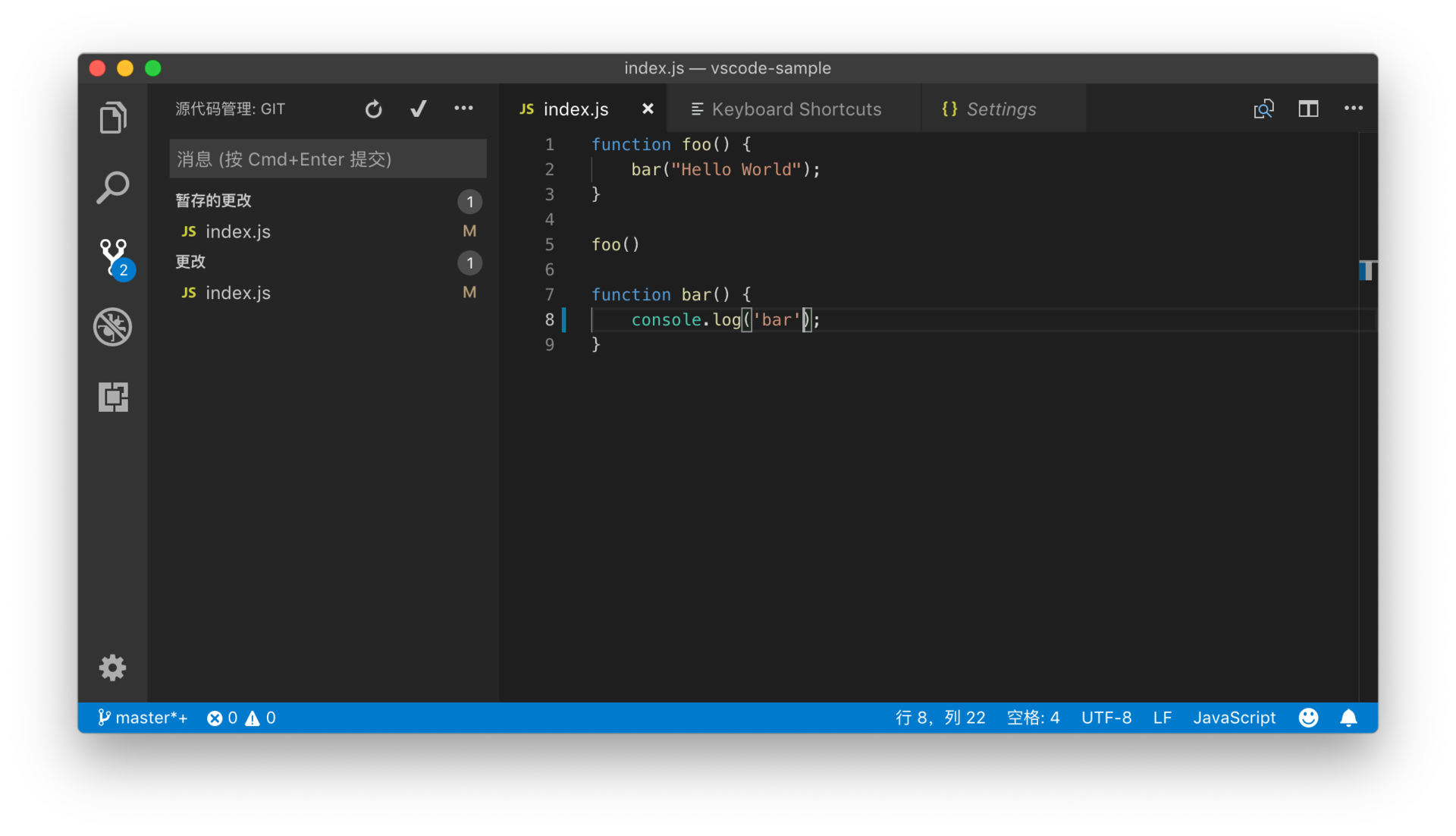Commit changes with the checkmark icon
Image resolution: width=1456 pixels, height=836 pixels.
pyautogui.click(x=418, y=109)
